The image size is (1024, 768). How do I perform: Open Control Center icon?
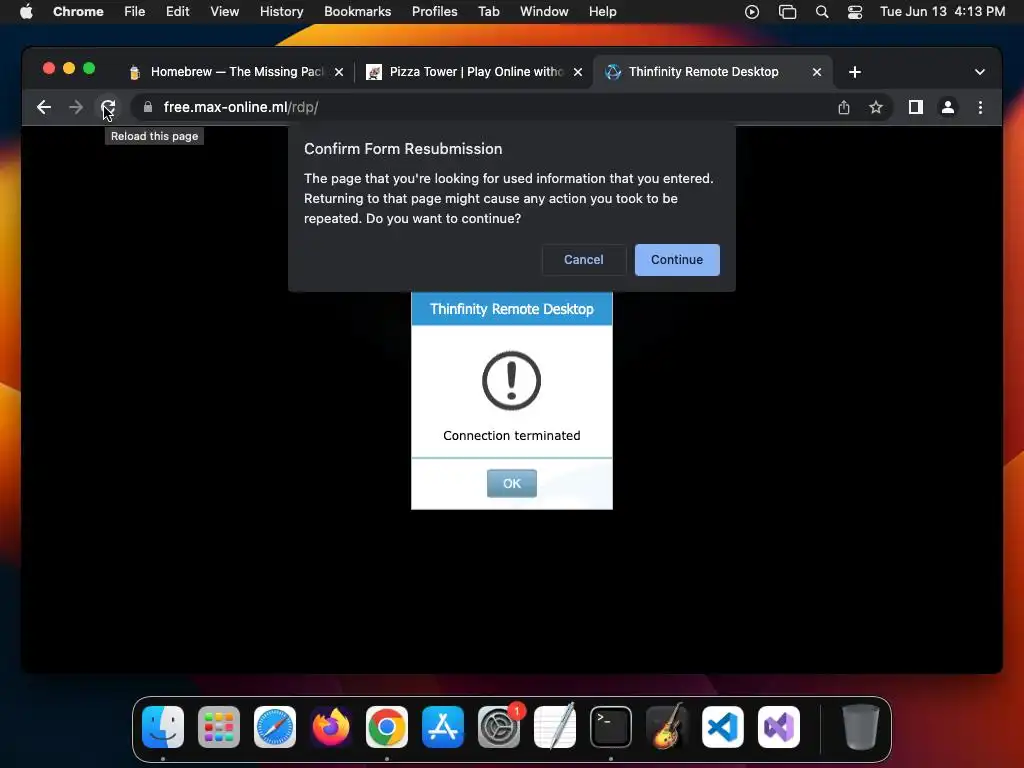(x=855, y=12)
